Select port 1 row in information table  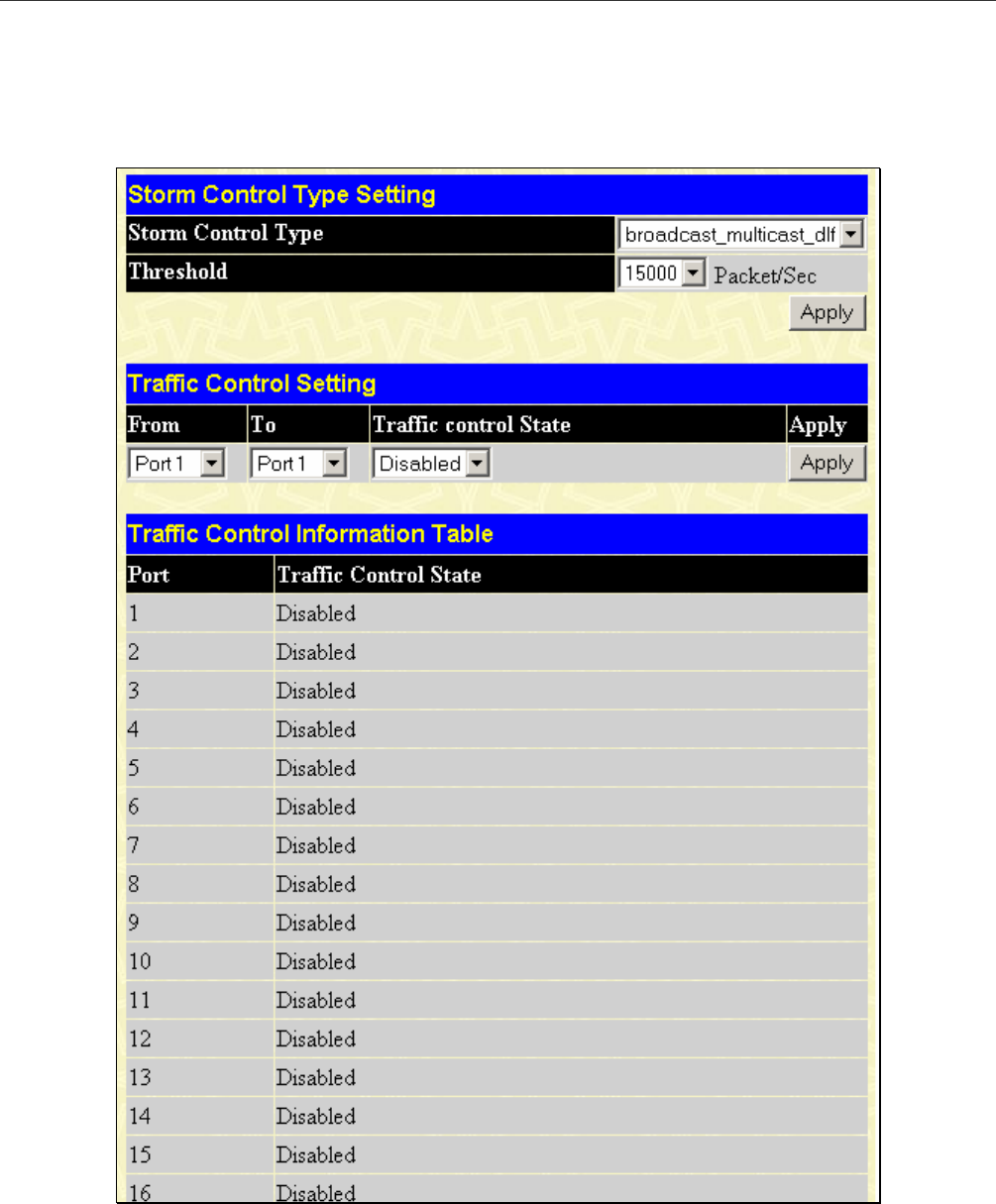tap(497, 613)
